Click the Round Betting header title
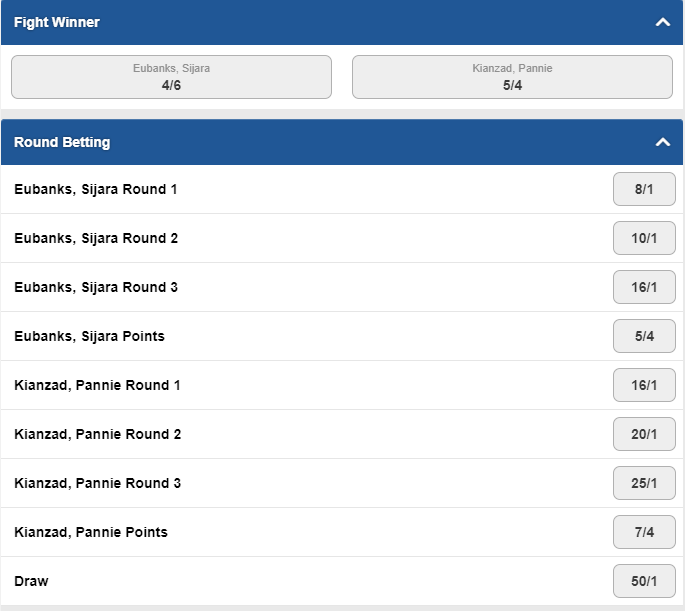685x611 pixels. [62, 142]
